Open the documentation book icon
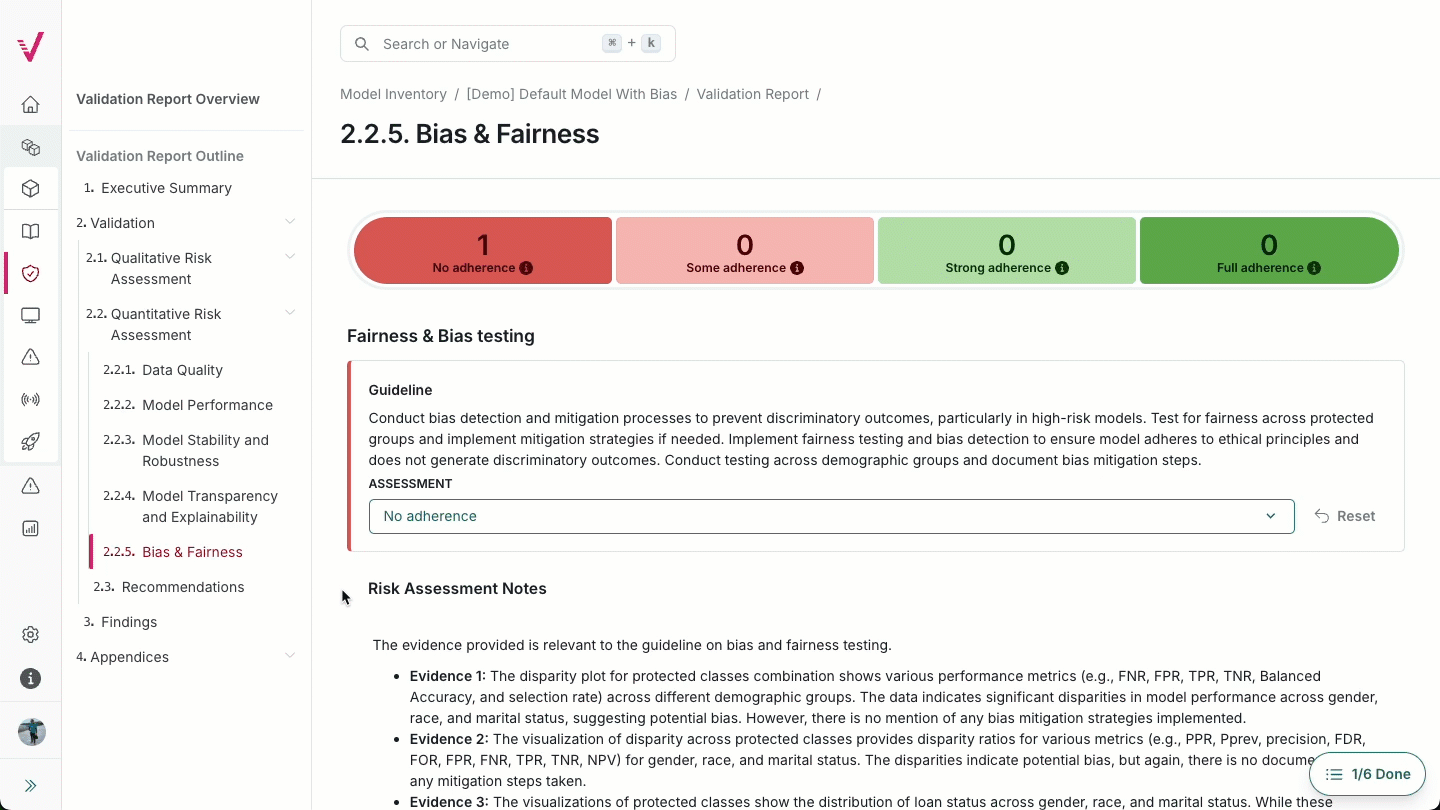 30,231
